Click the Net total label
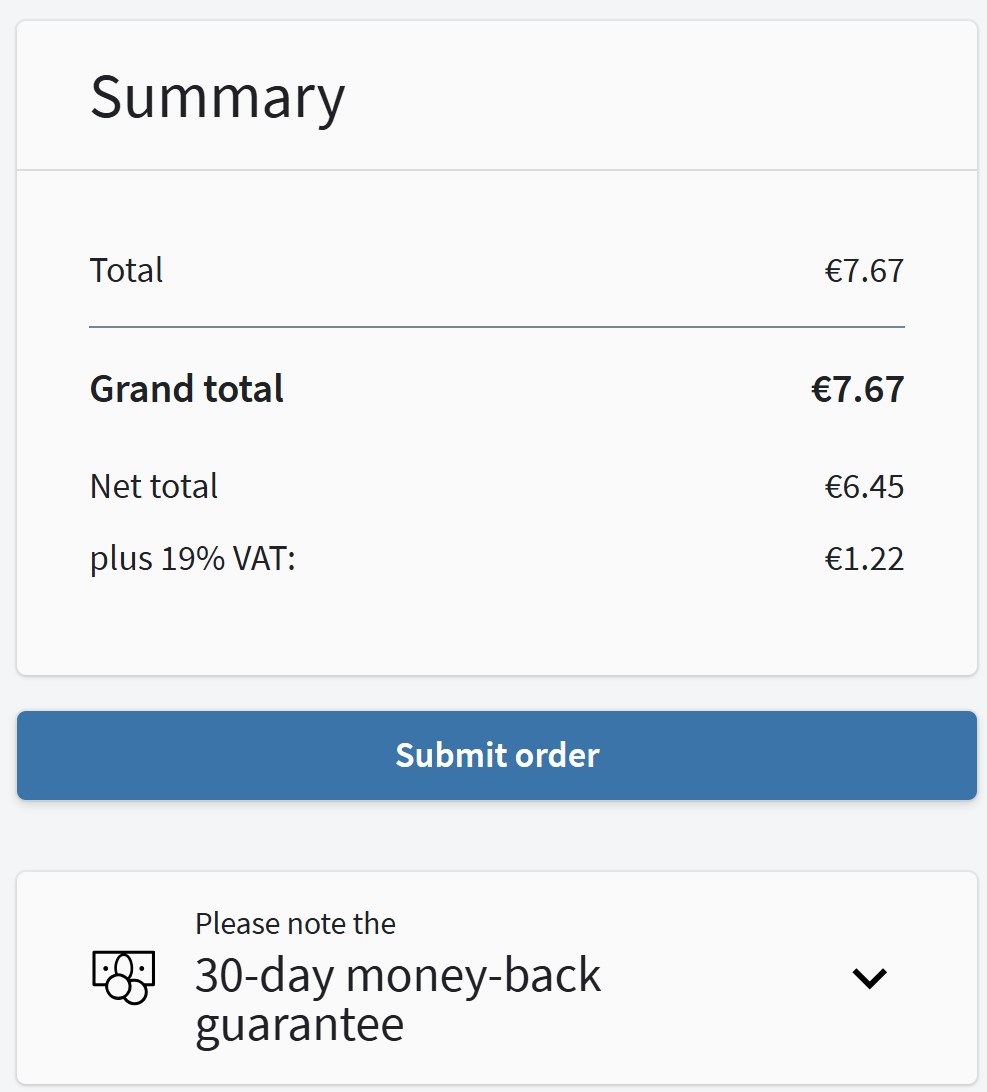 pos(154,487)
